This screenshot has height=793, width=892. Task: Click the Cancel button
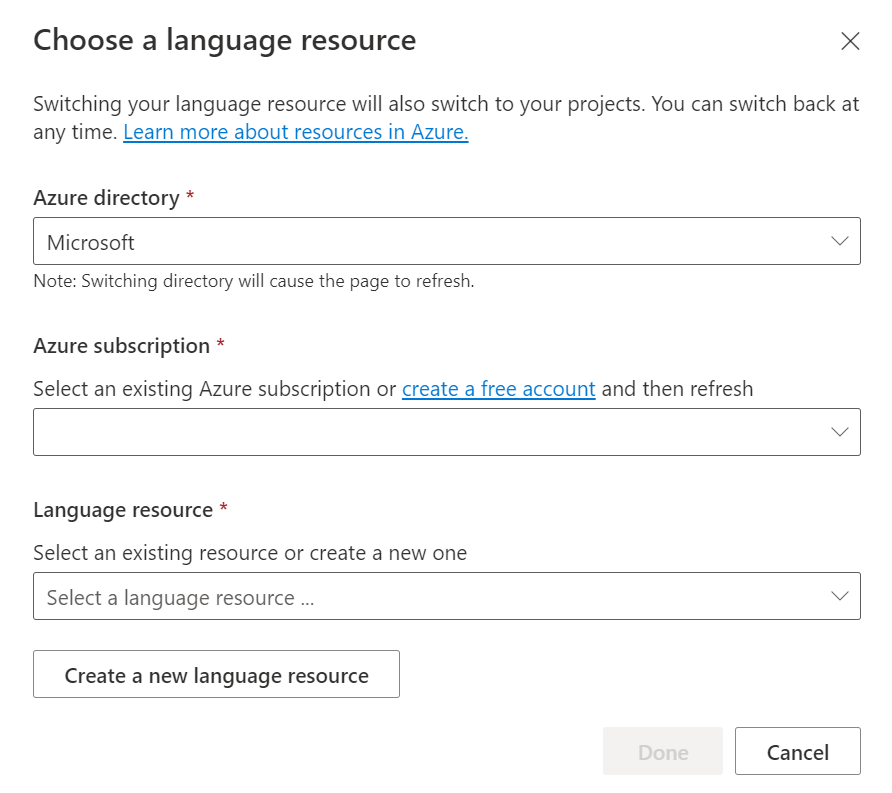(797, 751)
